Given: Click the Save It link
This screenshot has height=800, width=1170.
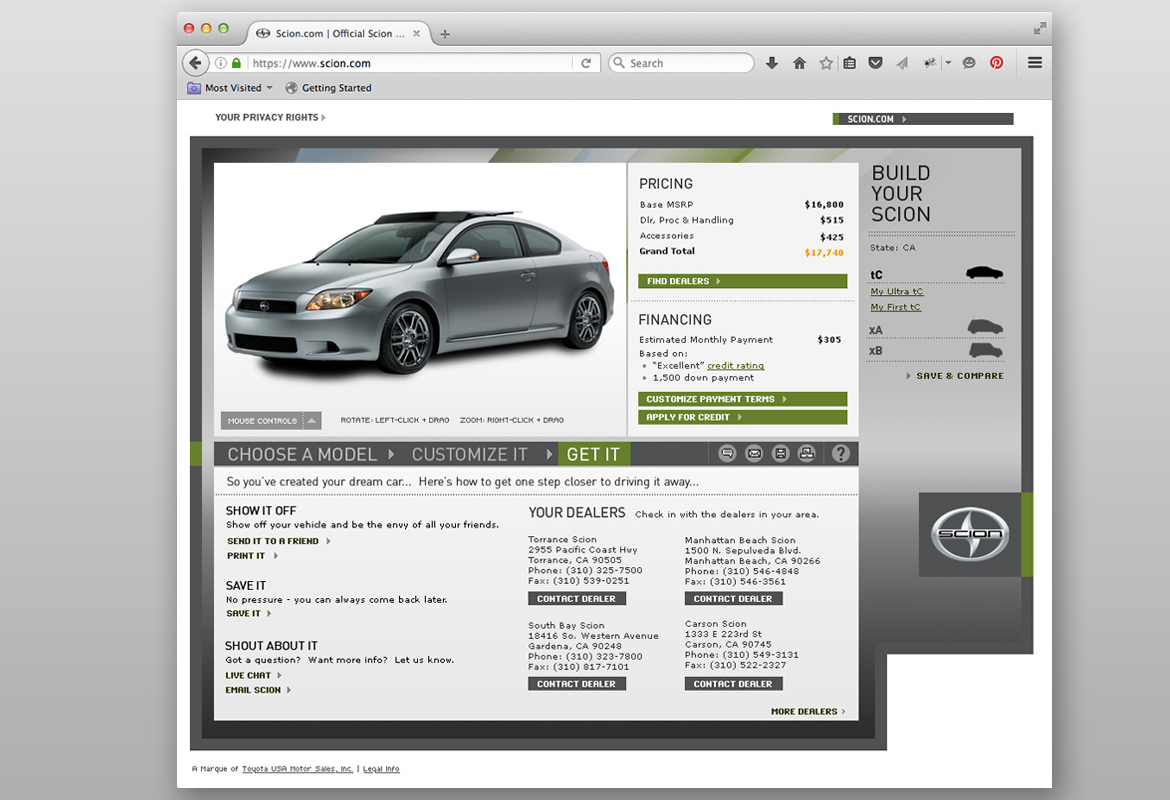Looking at the screenshot, I should tap(249, 613).
